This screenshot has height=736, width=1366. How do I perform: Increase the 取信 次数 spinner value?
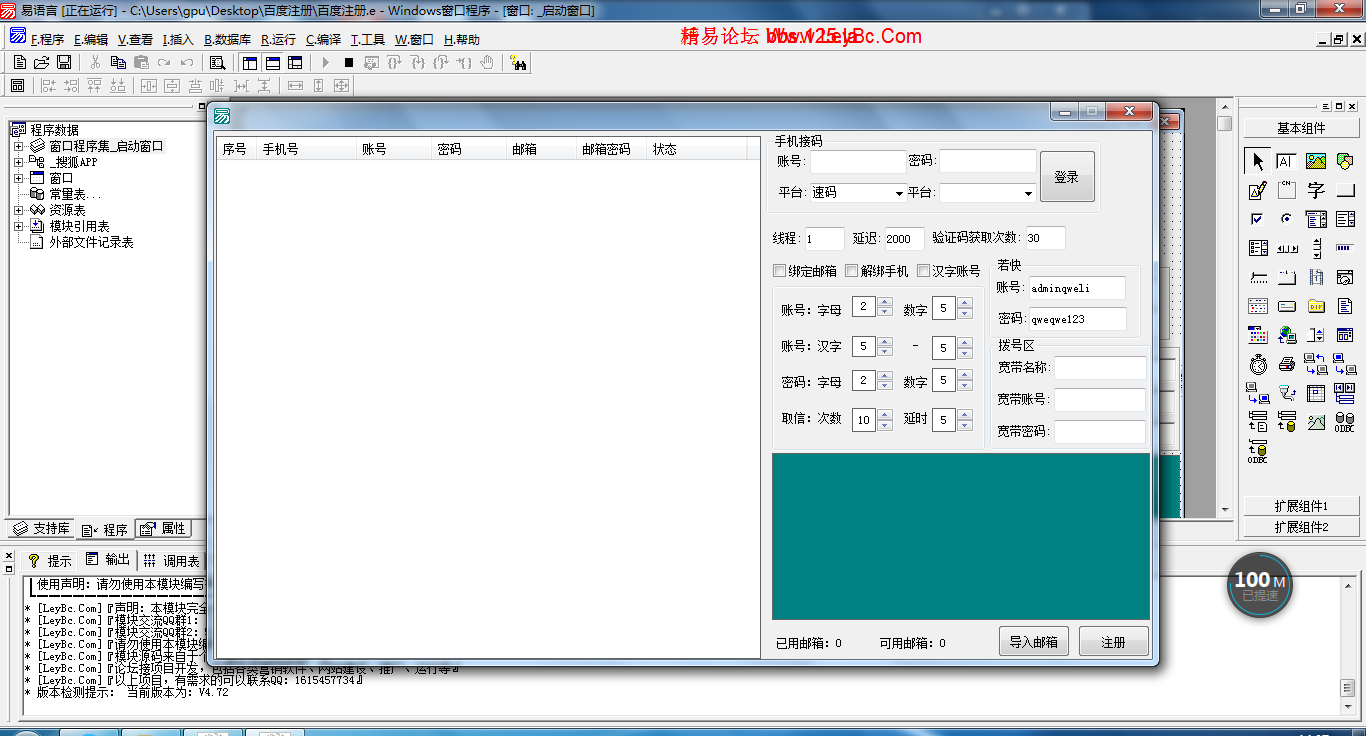pos(884,414)
